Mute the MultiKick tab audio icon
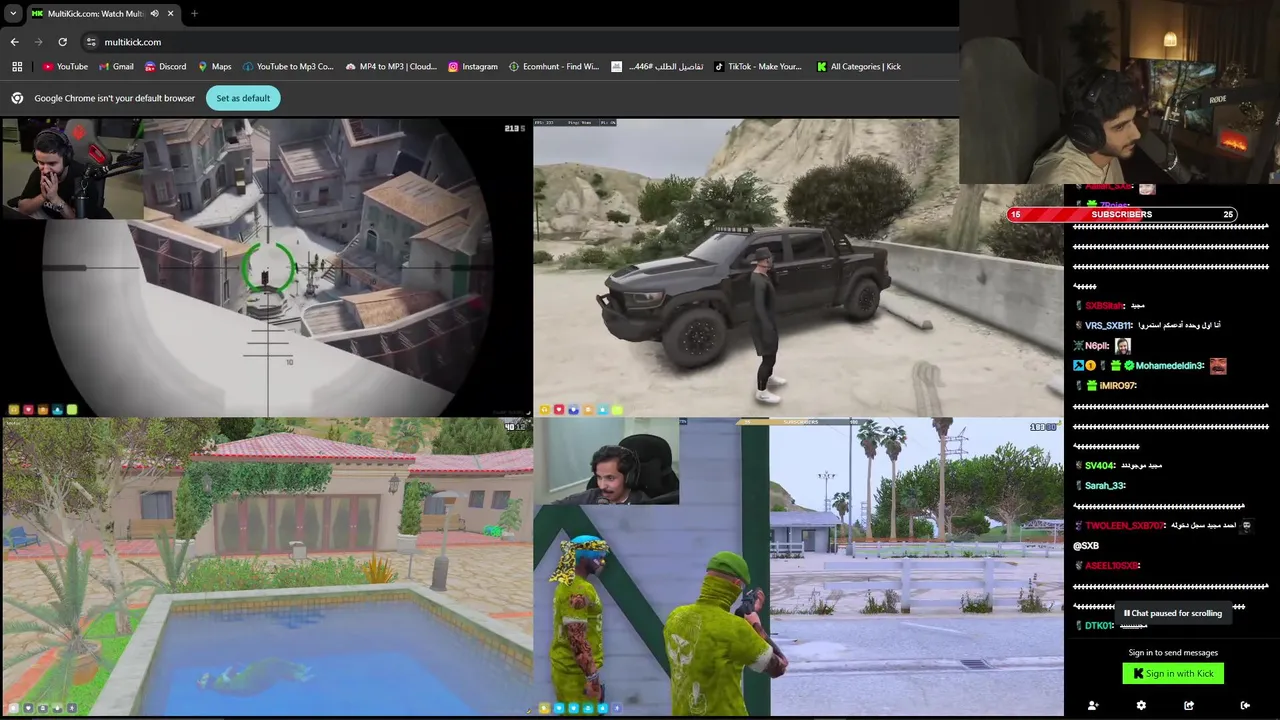 [154, 13]
